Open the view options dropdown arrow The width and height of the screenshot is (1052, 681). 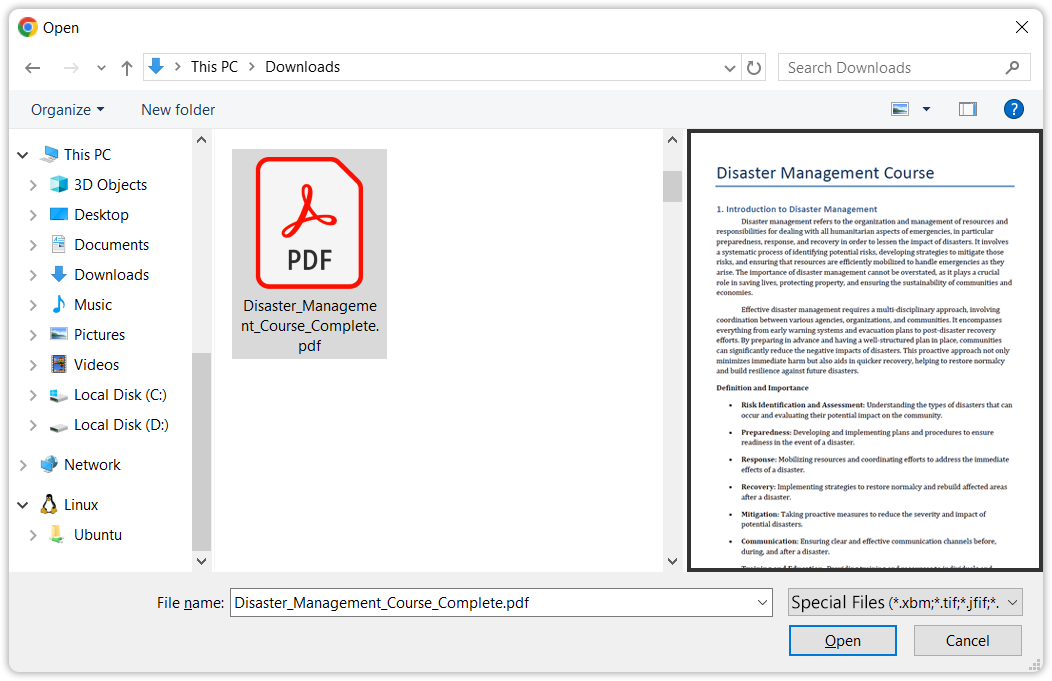pyautogui.click(x=926, y=109)
